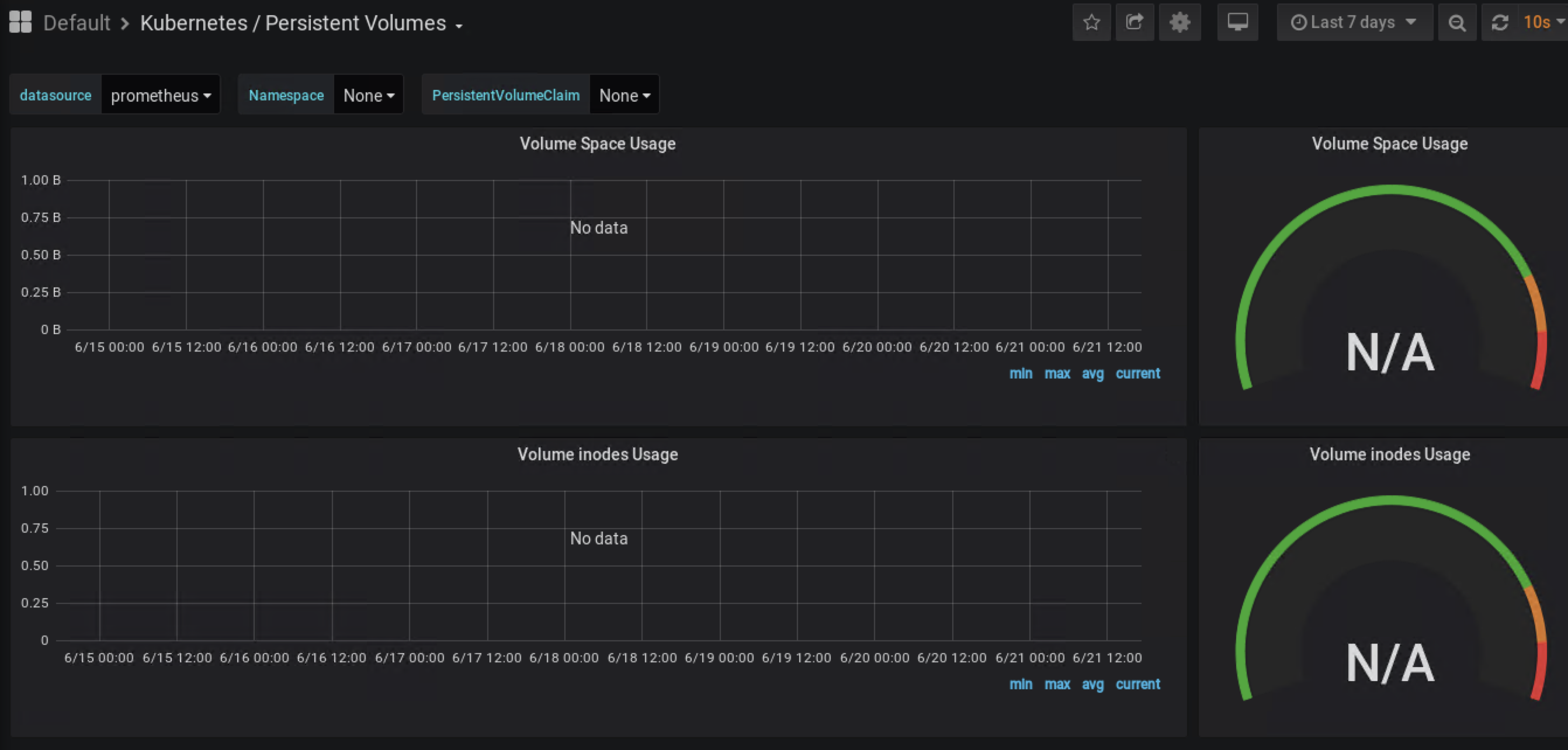Screen dimensions: 1568x750
Task: Change the 10s auto-refresh interval
Action: point(1541,23)
